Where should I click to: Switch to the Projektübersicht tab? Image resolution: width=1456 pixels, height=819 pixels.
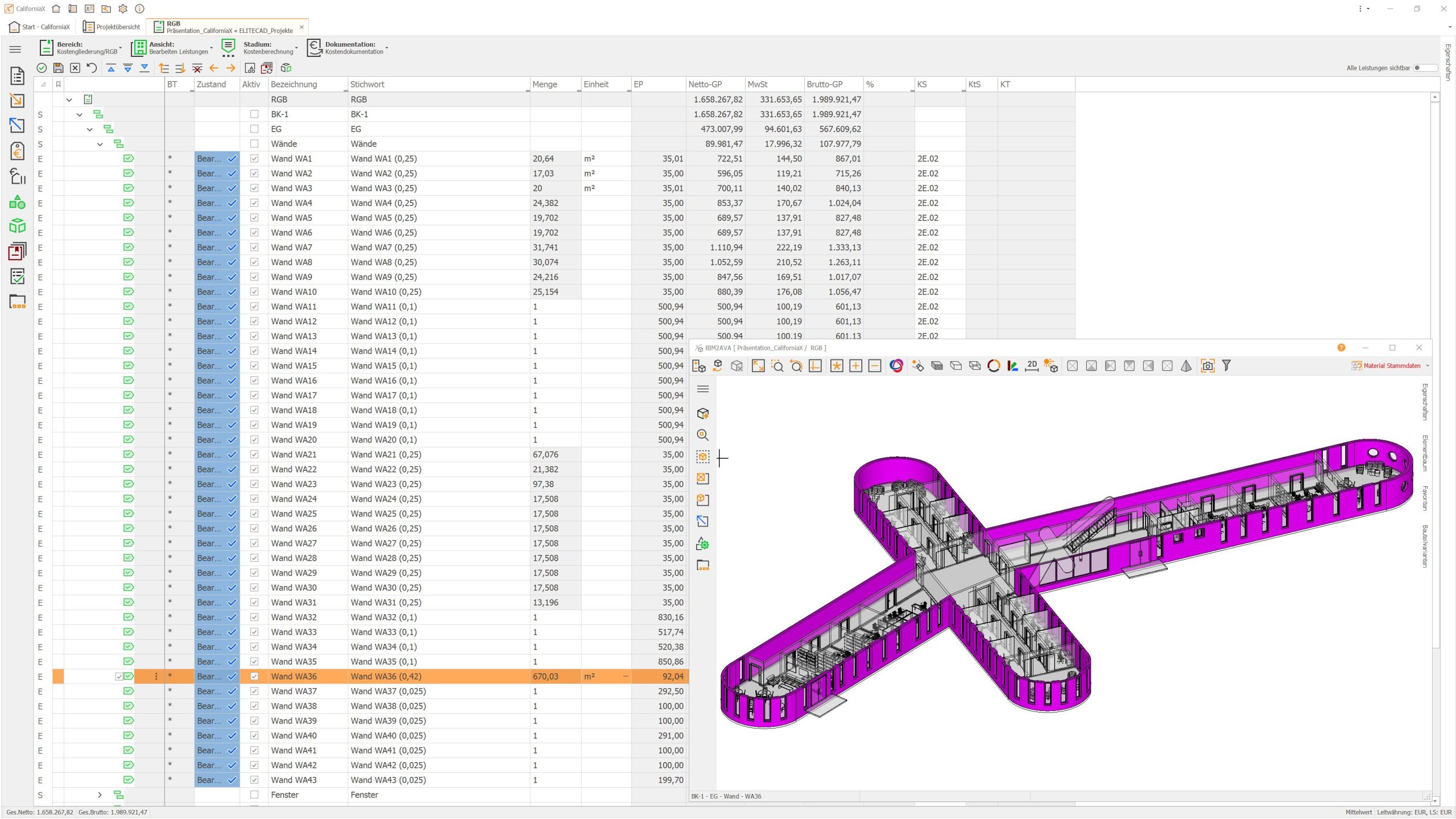pyautogui.click(x=111, y=26)
